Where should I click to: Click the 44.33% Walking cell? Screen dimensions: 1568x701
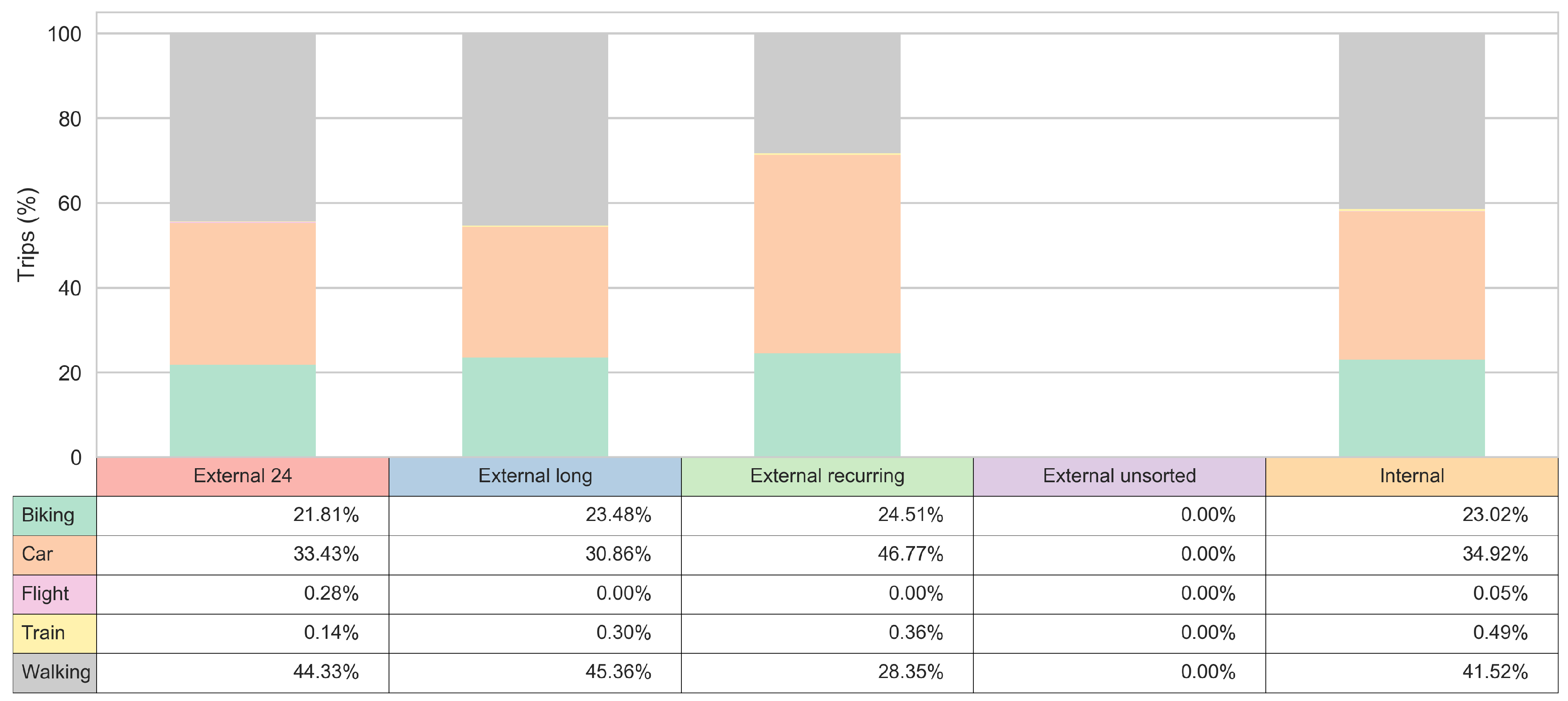point(242,672)
